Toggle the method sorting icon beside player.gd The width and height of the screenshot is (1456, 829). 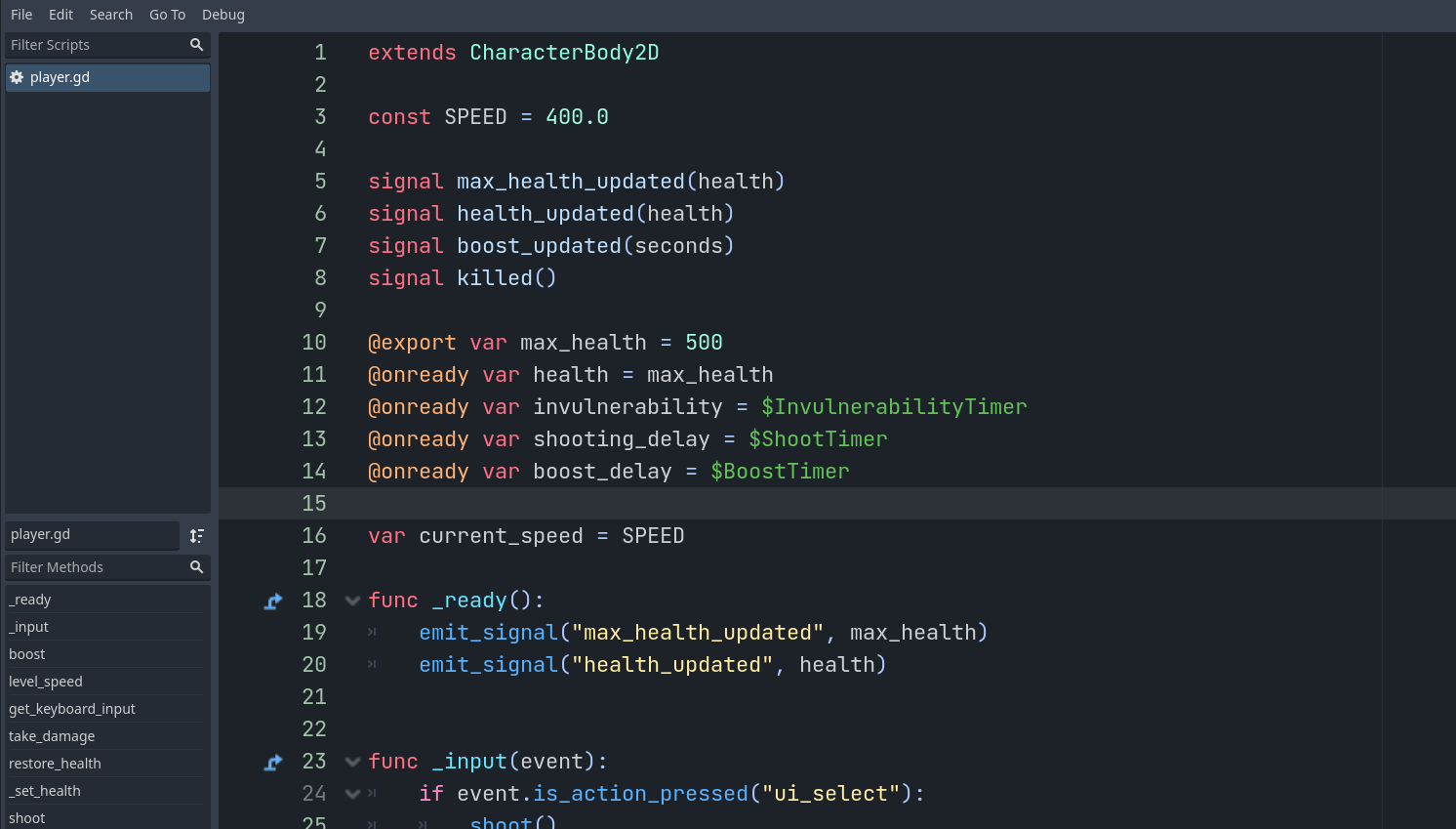point(196,535)
